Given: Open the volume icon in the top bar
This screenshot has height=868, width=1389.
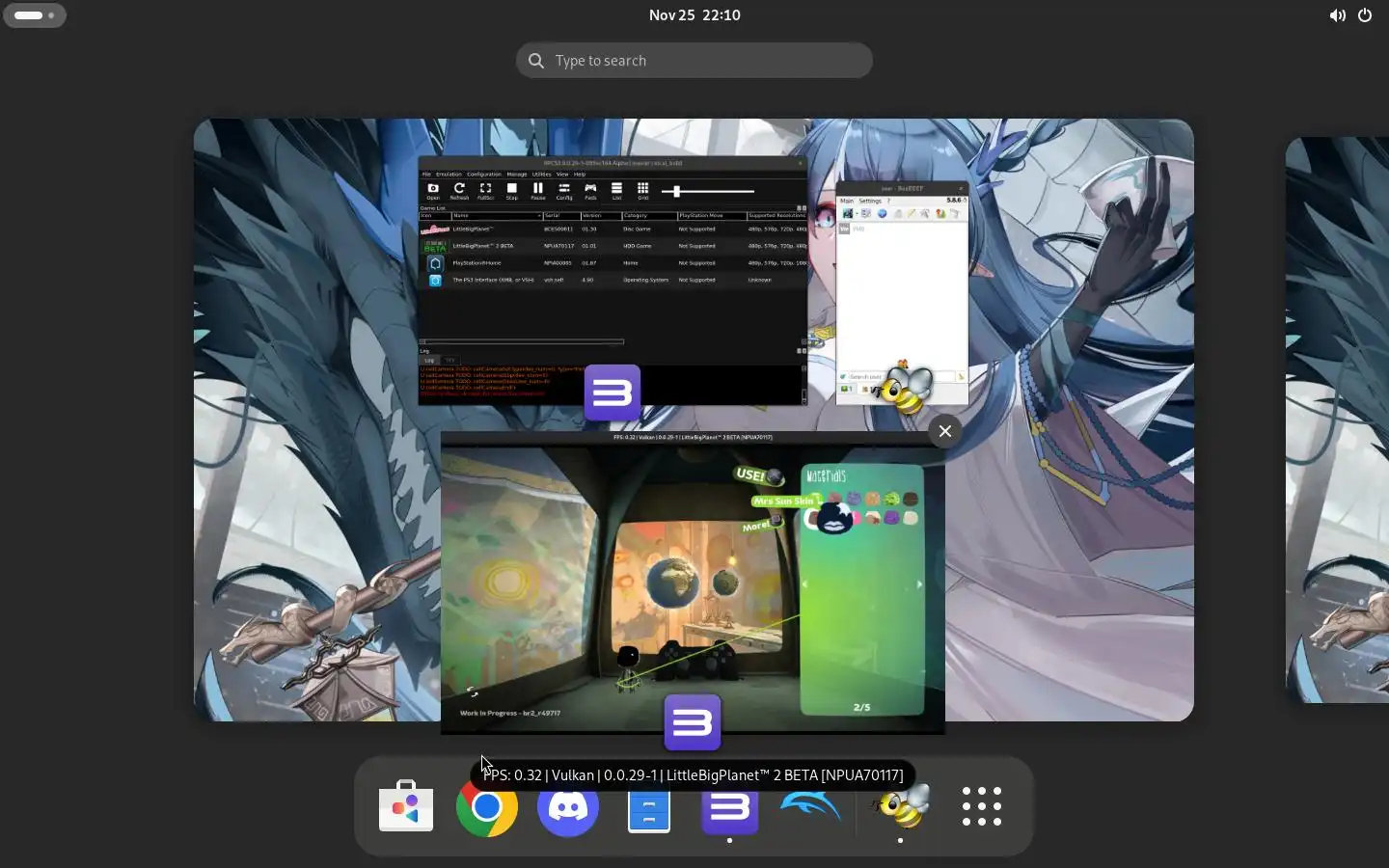Looking at the screenshot, I should click(1337, 15).
